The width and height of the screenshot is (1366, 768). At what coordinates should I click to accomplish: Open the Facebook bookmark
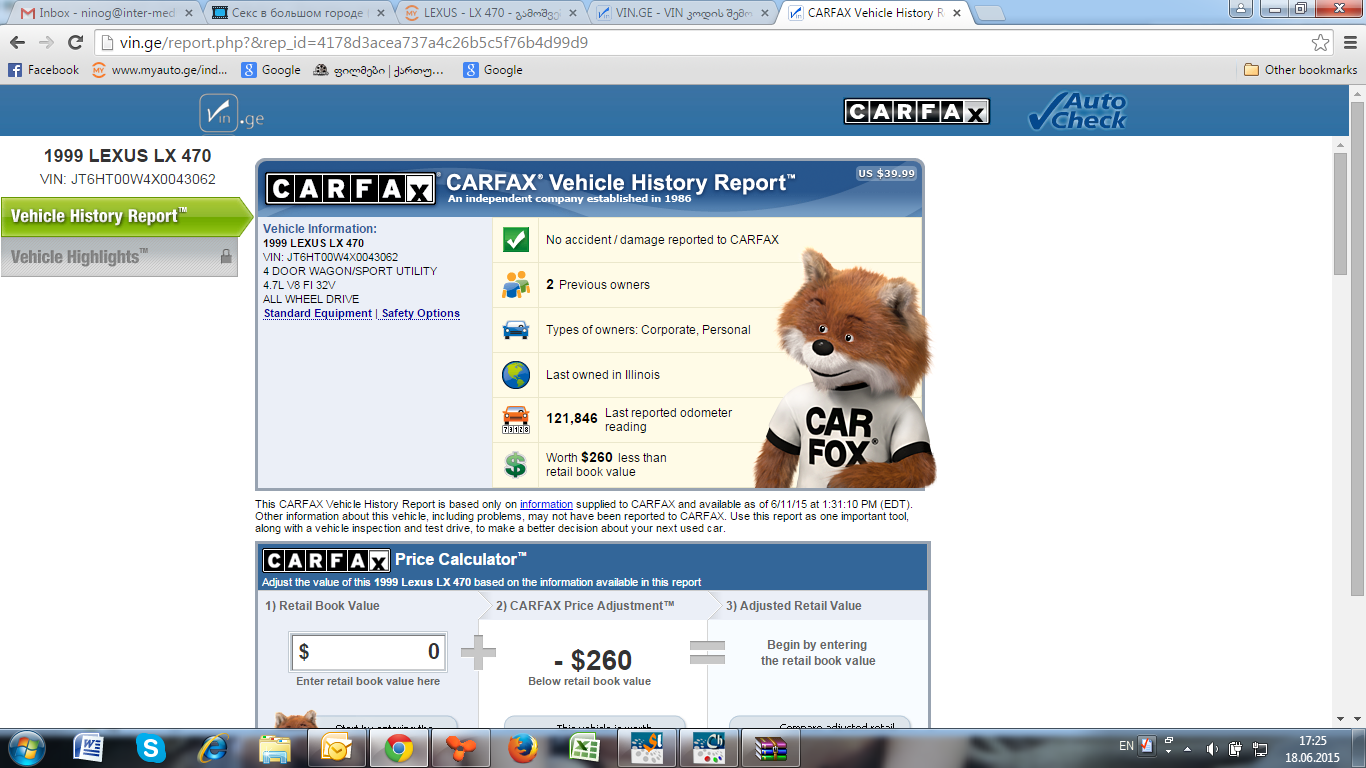click(43, 70)
